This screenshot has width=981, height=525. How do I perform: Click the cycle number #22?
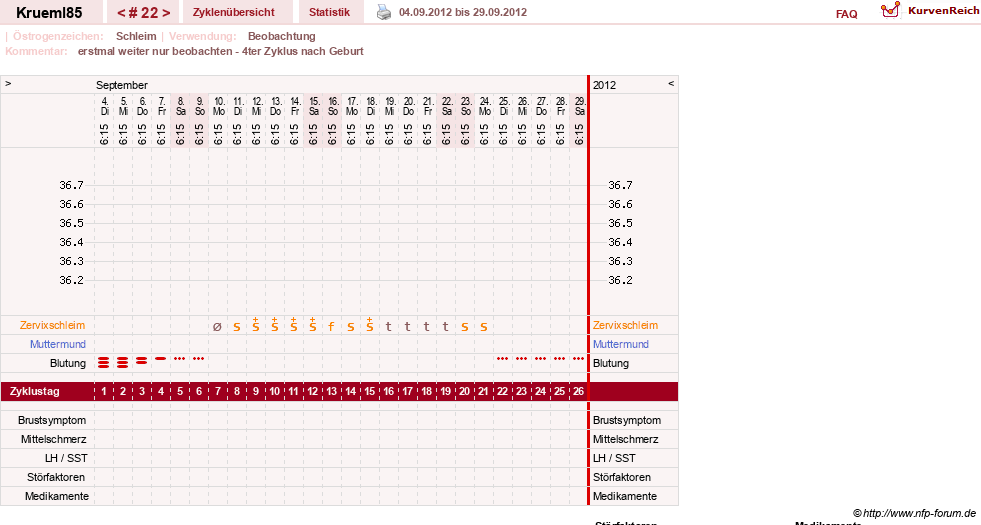coord(143,13)
